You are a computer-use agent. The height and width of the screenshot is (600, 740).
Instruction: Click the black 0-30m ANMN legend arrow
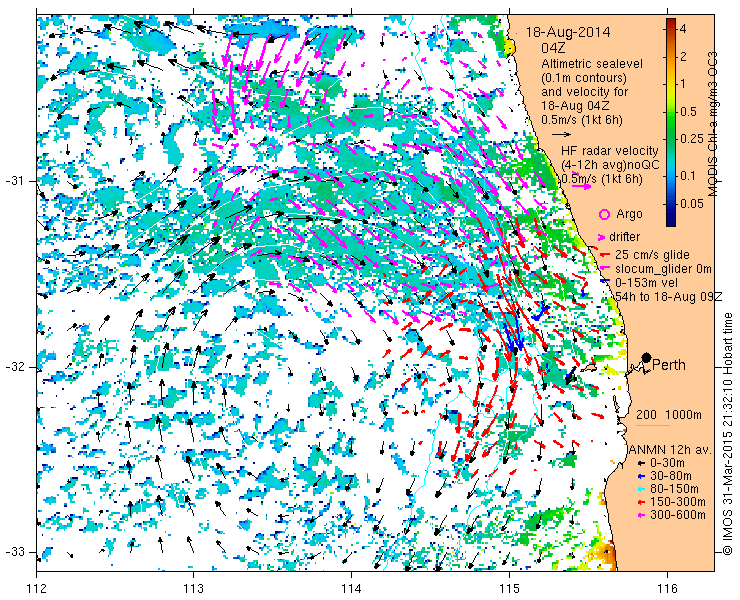(641, 464)
